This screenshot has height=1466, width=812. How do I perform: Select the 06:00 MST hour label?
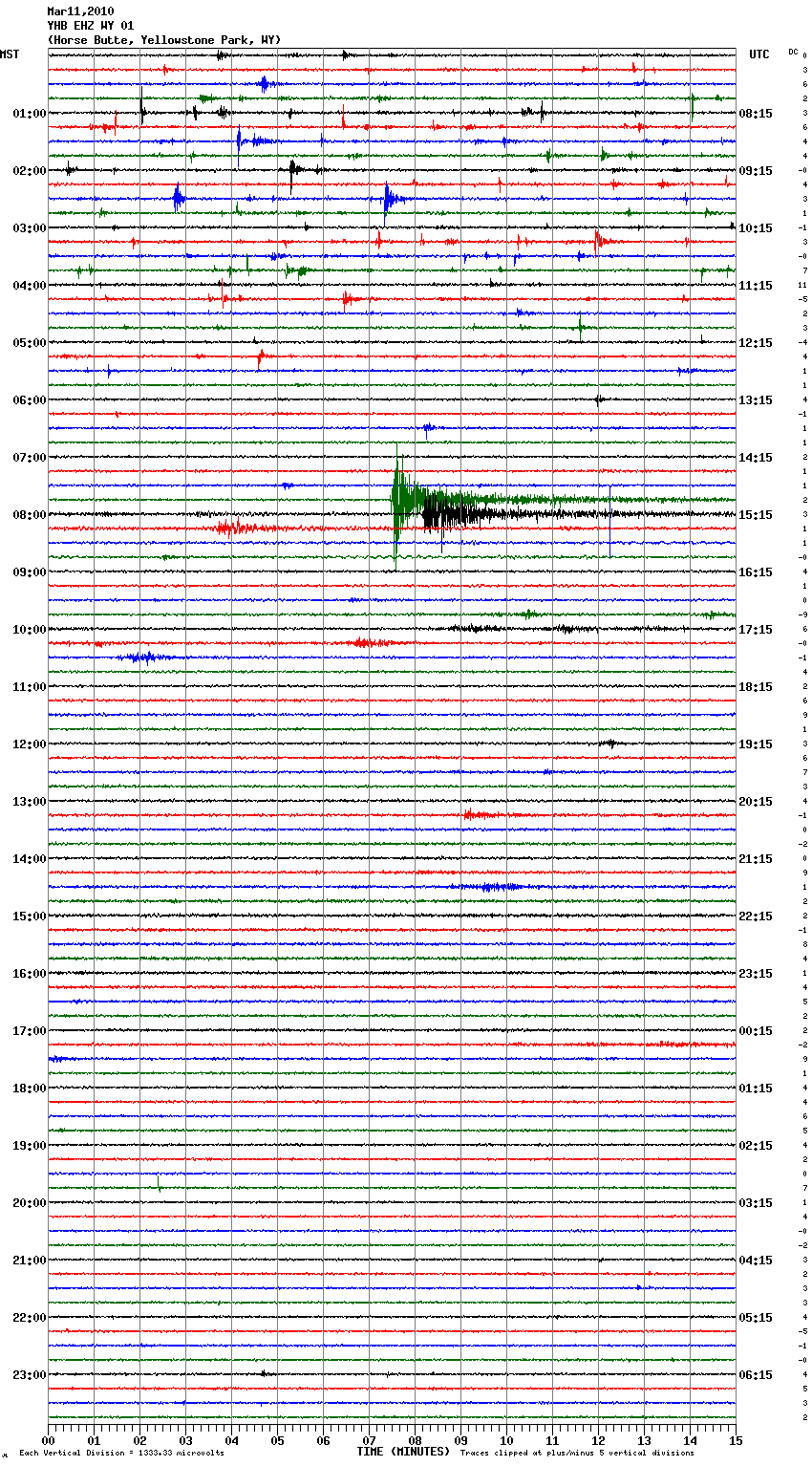click(30, 400)
